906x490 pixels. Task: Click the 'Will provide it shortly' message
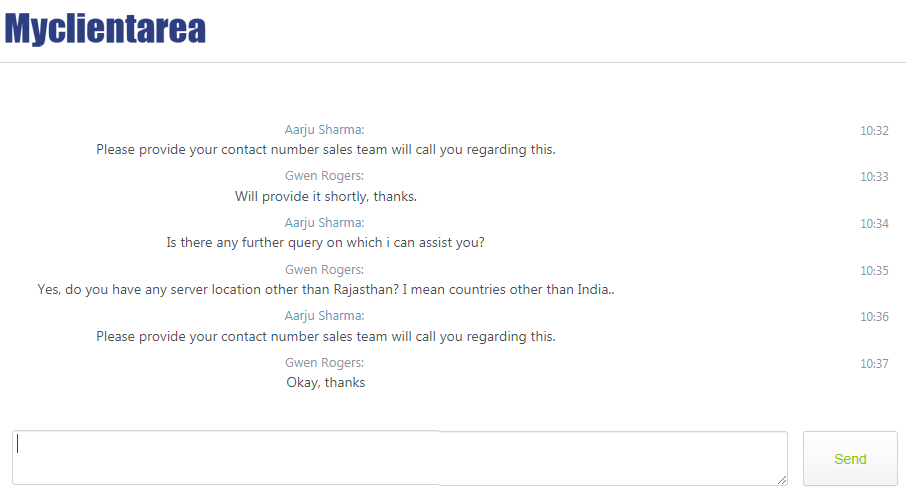pos(326,196)
